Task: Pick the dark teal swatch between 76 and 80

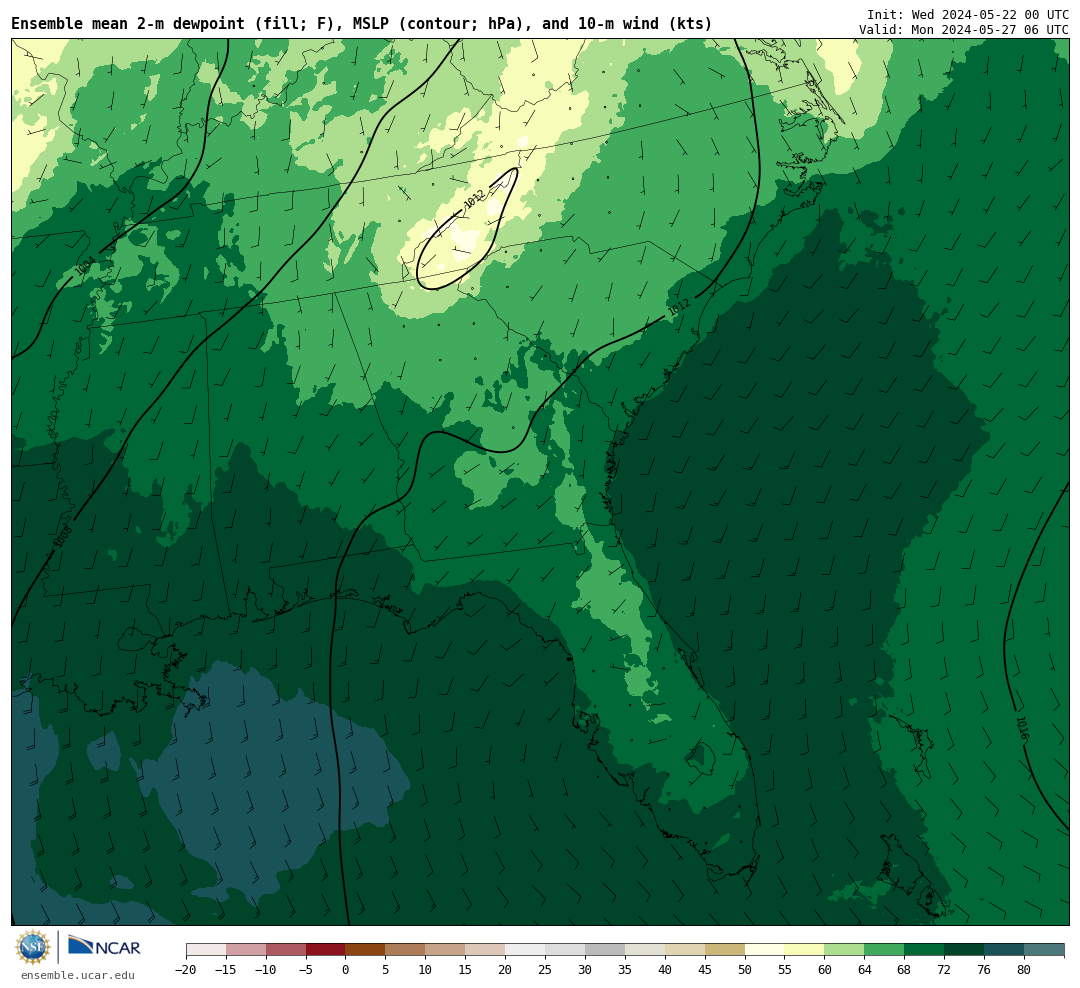Action: [x=1004, y=950]
